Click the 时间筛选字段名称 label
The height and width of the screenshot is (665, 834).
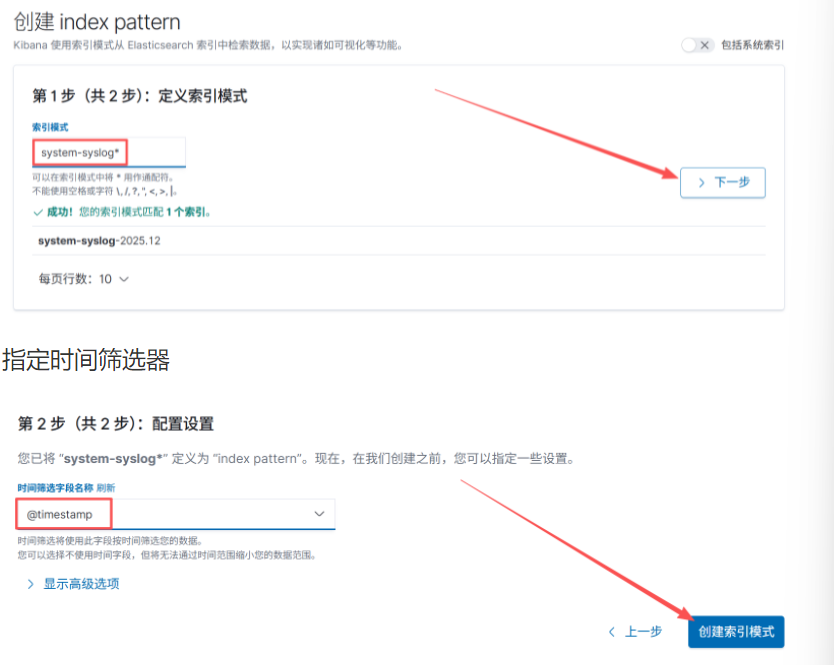tap(55, 487)
